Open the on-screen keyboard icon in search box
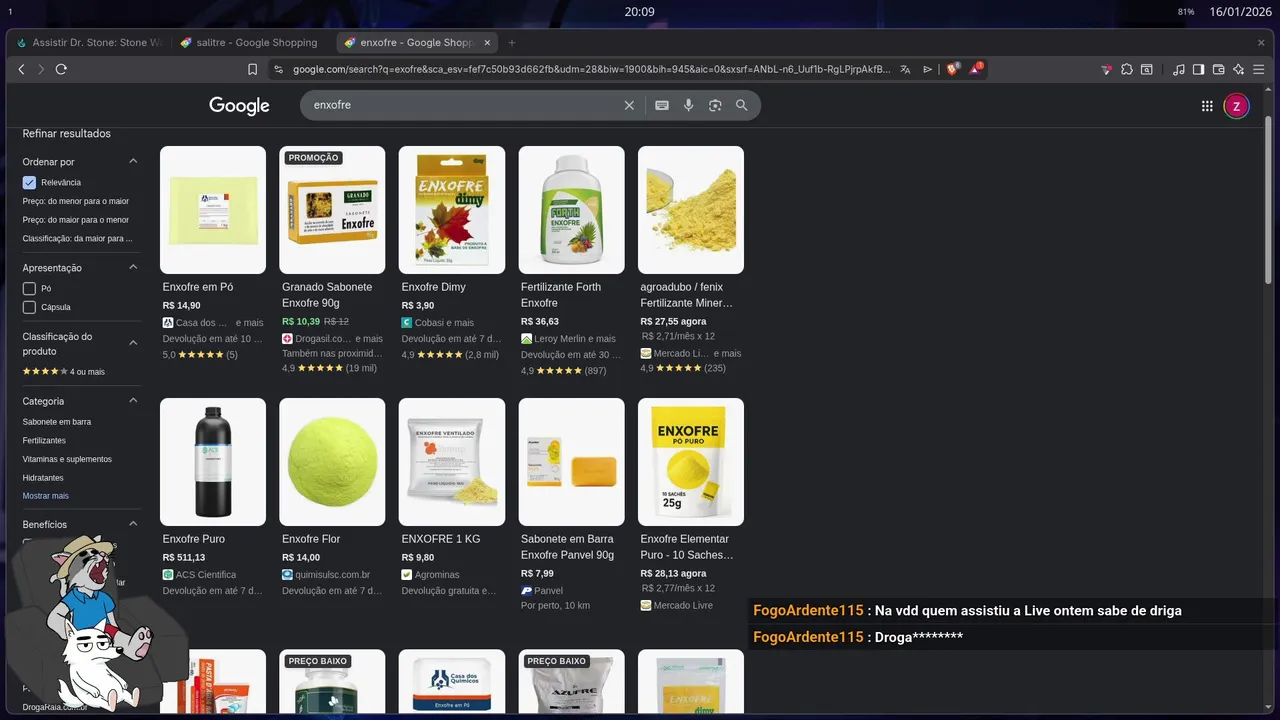This screenshot has height=720, width=1280. coord(662,105)
